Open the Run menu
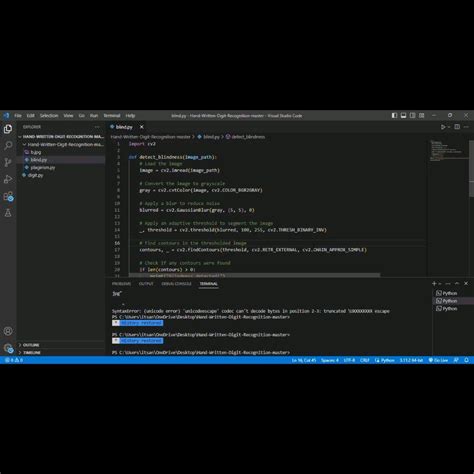This screenshot has height=474, width=474. [94, 116]
